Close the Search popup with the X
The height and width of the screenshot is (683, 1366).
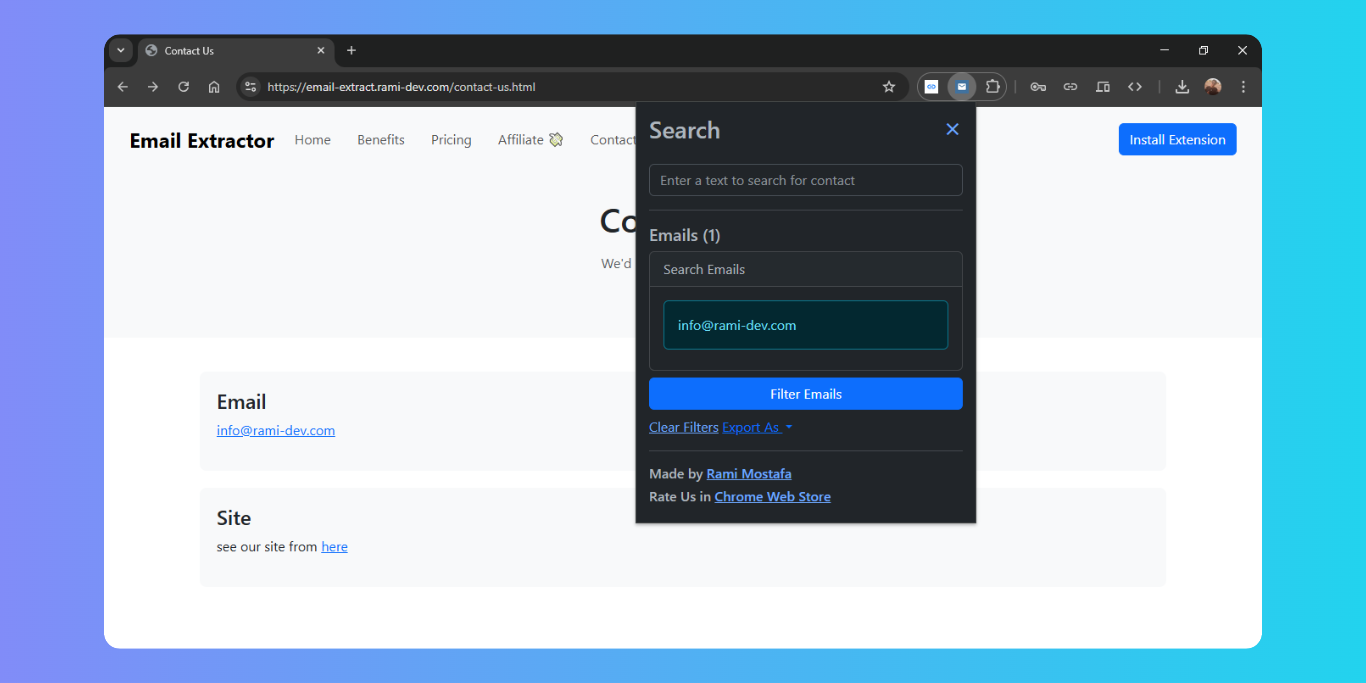click(x=952, y=129)
